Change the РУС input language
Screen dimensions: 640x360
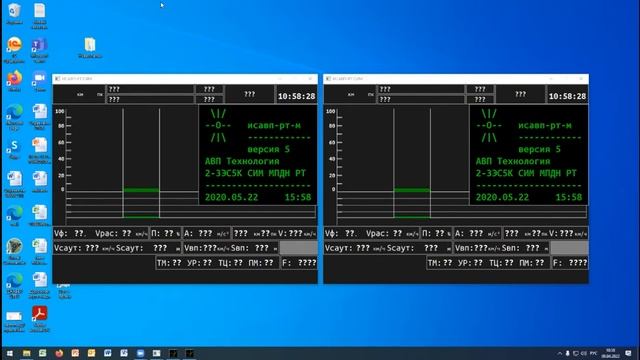pyautogui.click(x=593, y=353)
